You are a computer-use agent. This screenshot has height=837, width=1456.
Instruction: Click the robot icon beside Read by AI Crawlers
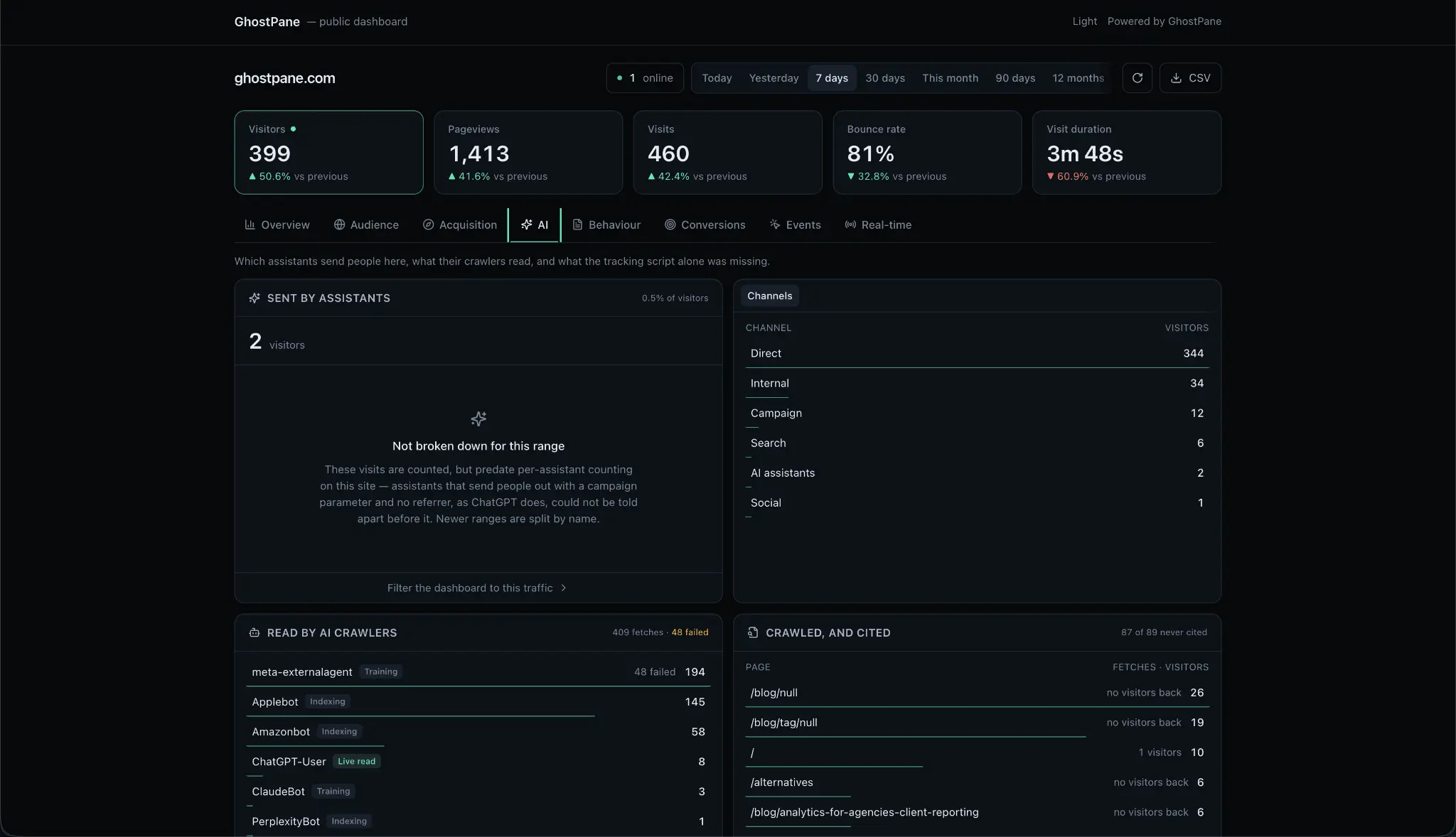pos(255,632)
